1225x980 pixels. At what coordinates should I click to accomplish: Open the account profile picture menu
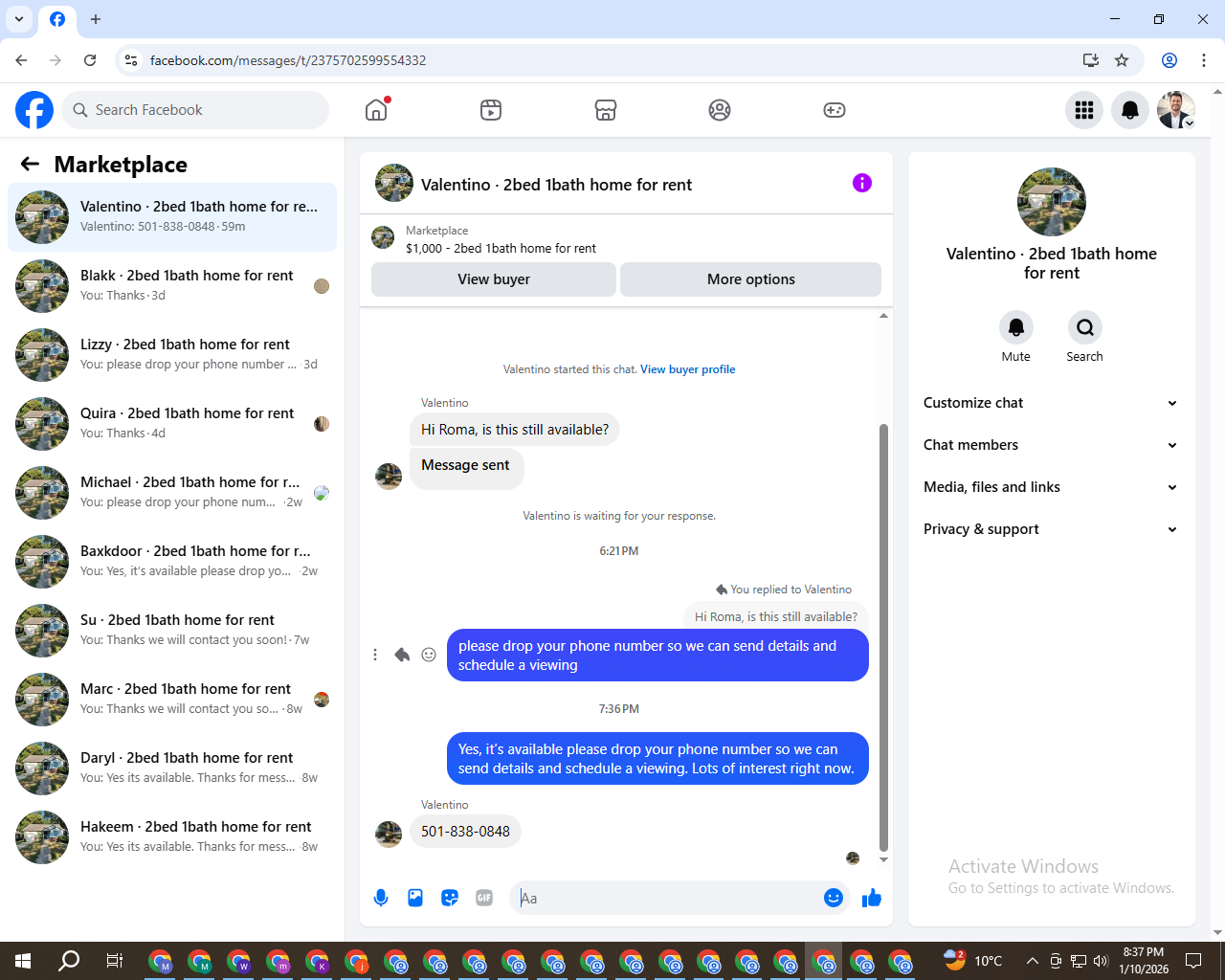1176,110
